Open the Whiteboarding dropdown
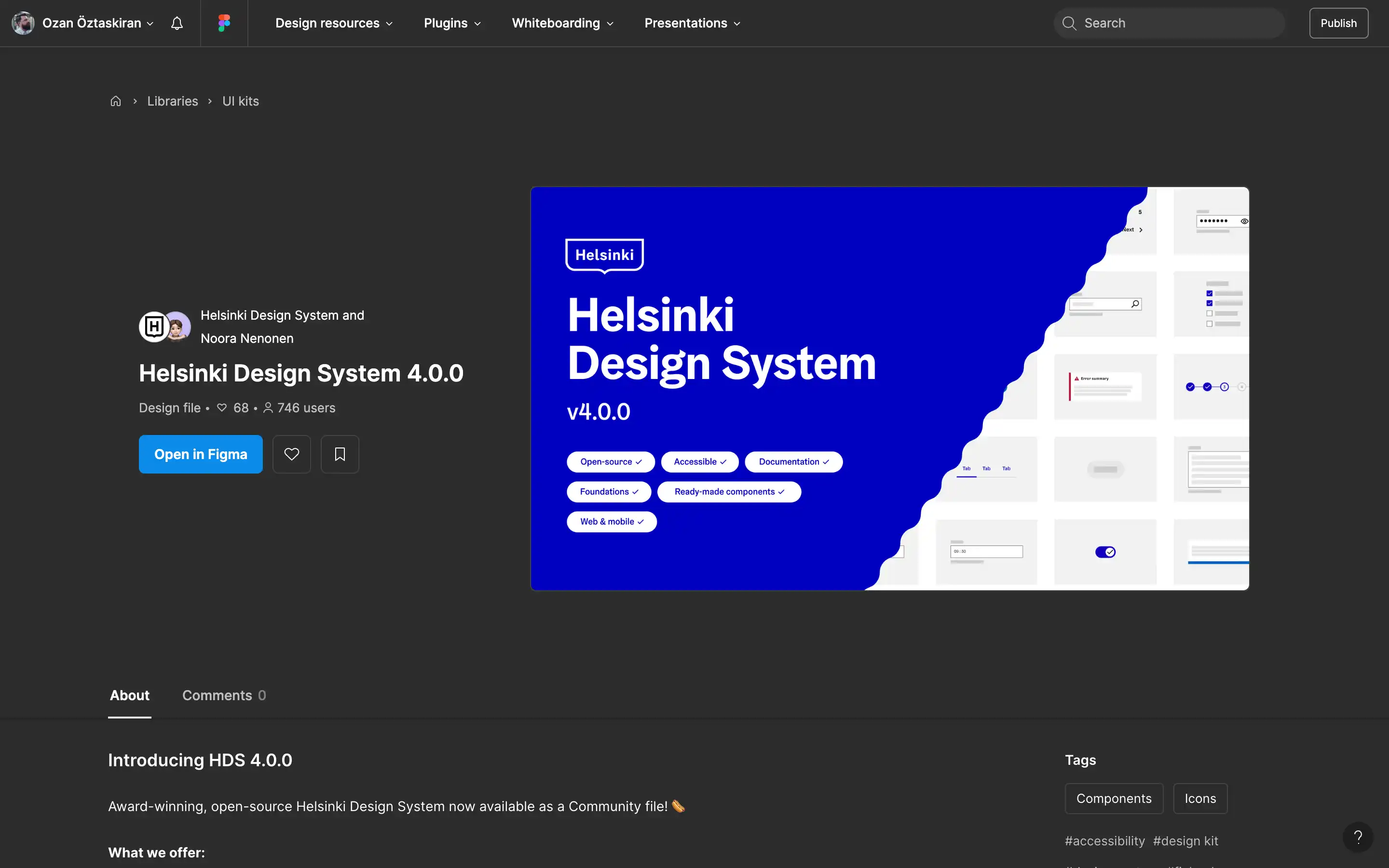Screen dimensions: 1389x868 (x=562, y=23)
